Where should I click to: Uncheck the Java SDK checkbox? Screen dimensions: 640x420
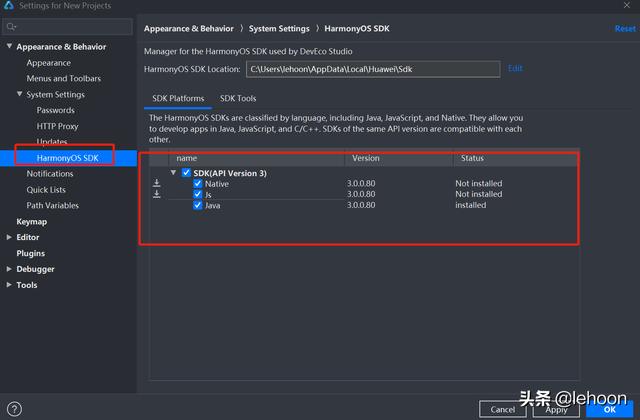[198, 205]
